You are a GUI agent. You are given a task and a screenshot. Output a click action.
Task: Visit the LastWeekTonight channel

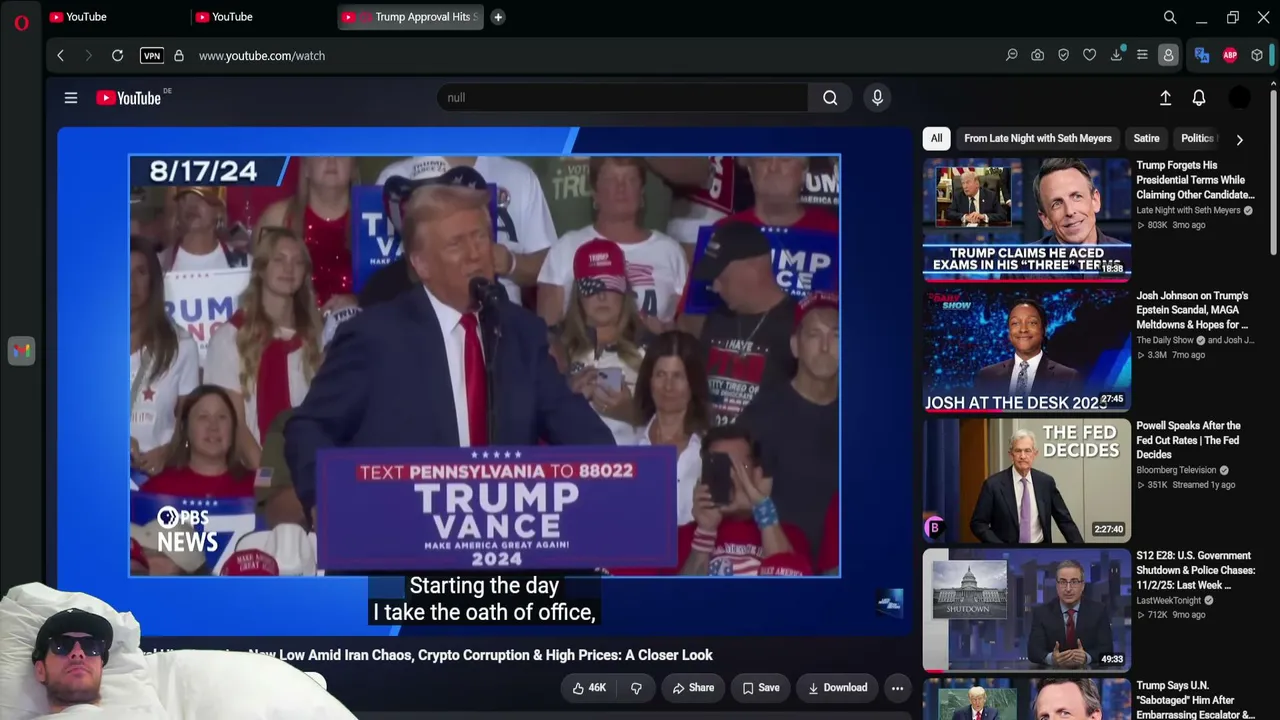tap(1168, 601)
